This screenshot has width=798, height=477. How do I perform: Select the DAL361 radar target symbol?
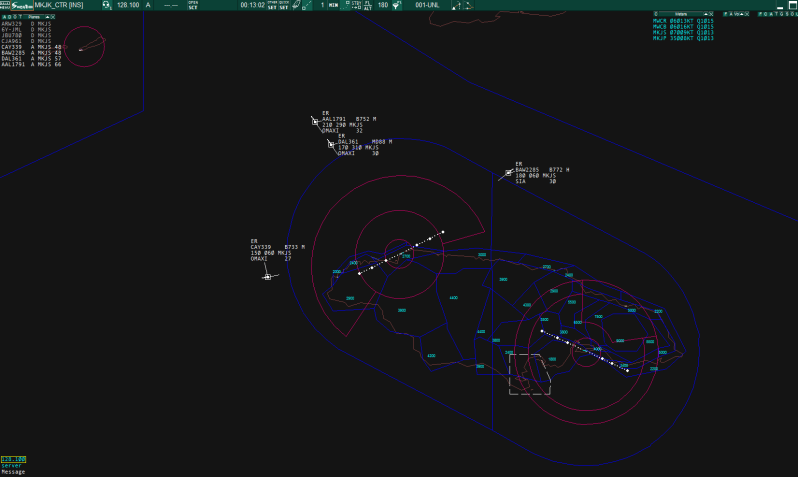point(331,144)
